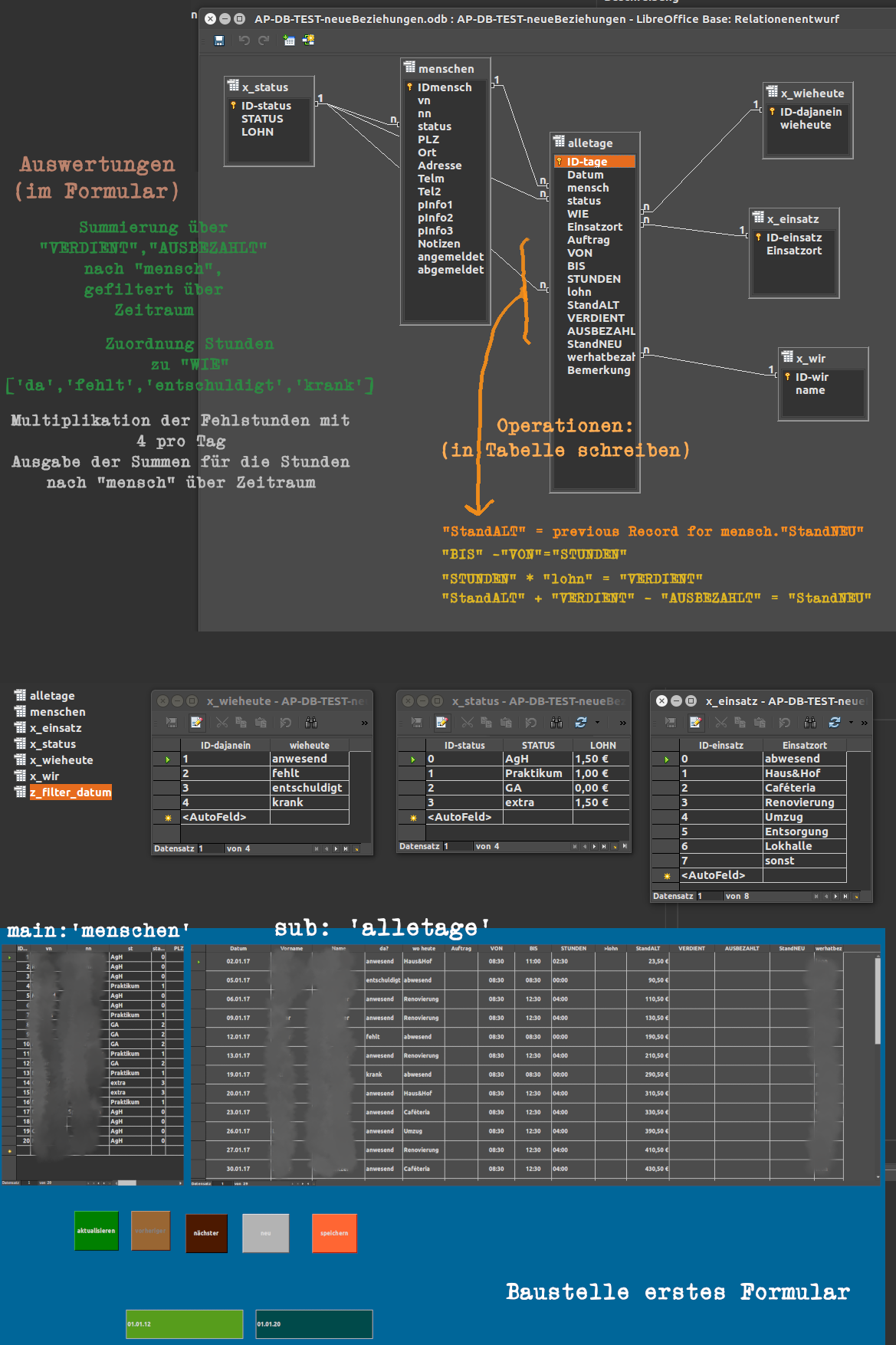Open the refresh dropdown arrow in x_einsatz window
The width and height of the screenshot is (896, 1345).
(851, 722)
